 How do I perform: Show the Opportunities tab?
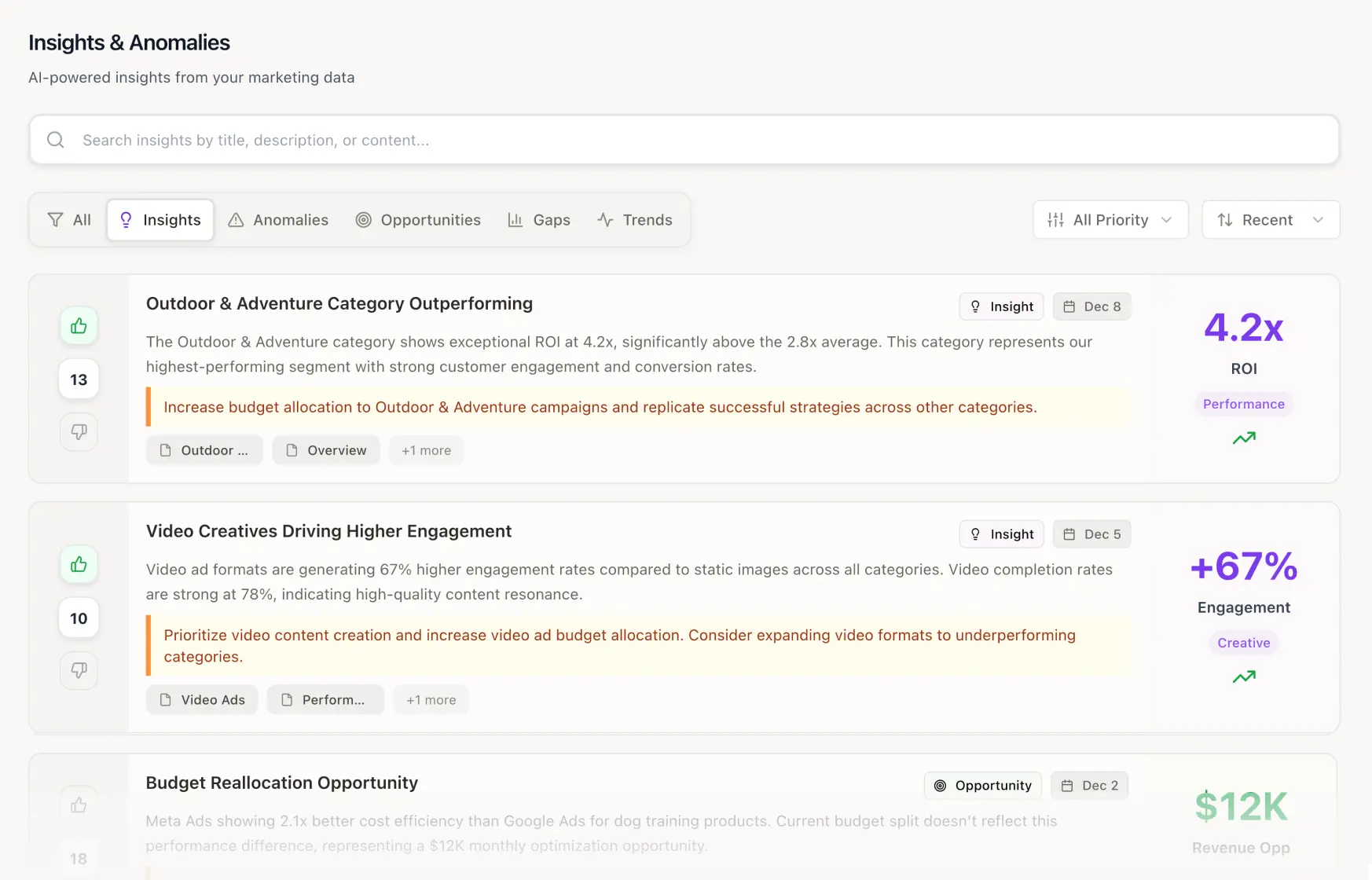point(418,220)
